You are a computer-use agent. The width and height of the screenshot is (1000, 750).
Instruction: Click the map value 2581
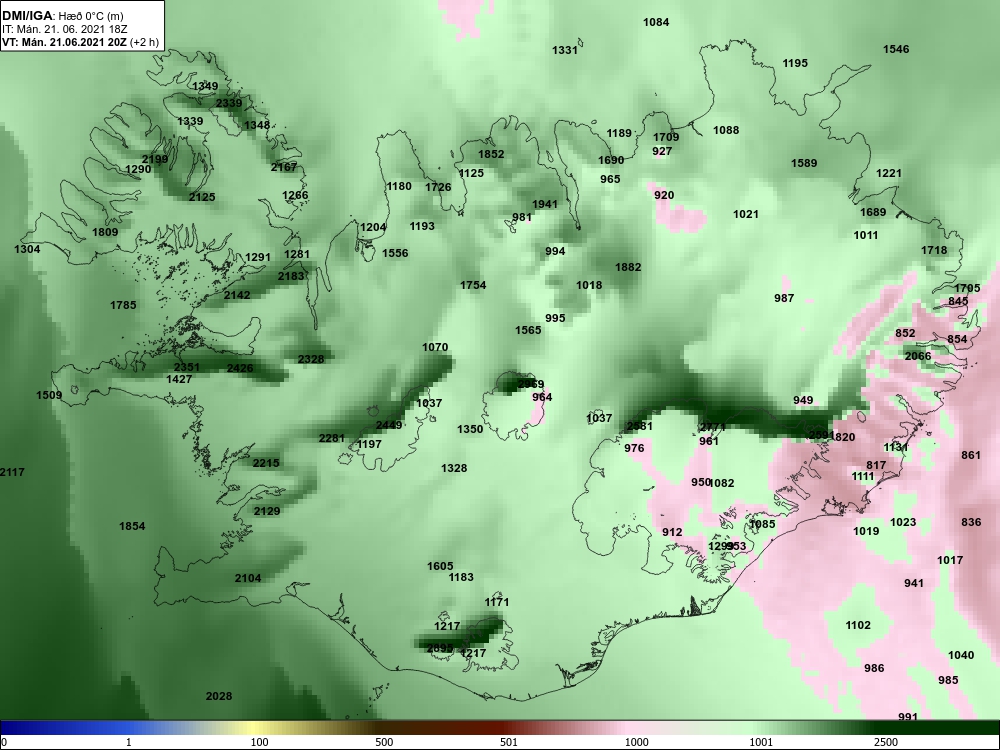640,427
